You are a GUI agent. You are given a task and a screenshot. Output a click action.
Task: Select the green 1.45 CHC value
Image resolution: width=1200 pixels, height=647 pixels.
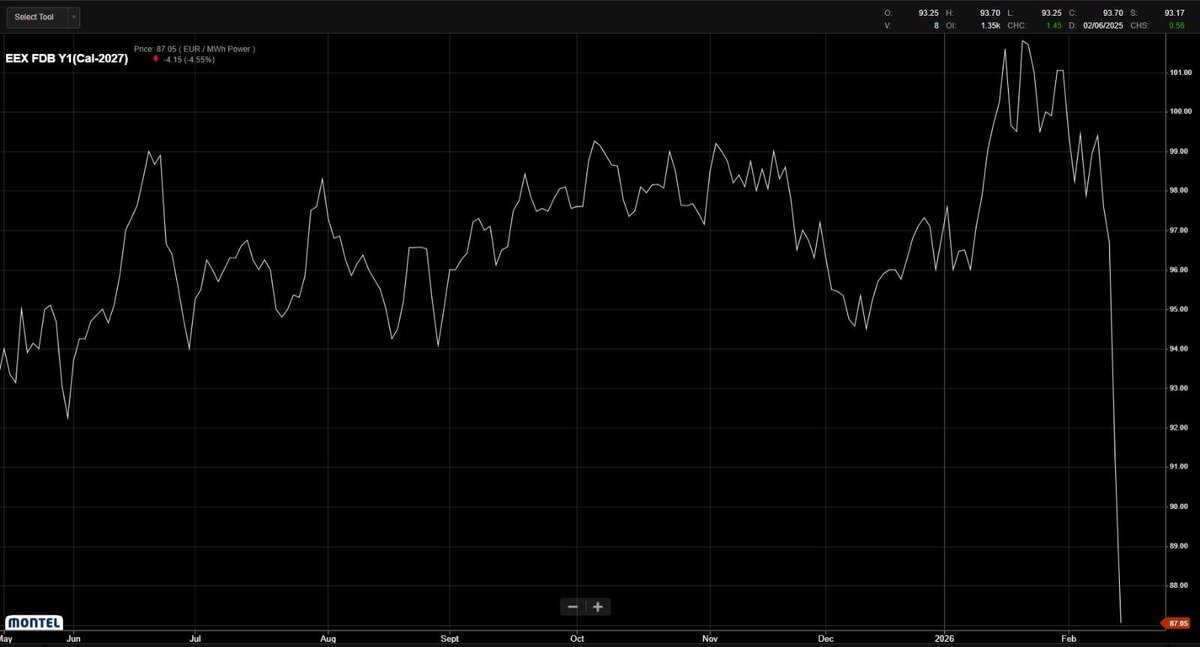click(1054, 24)
